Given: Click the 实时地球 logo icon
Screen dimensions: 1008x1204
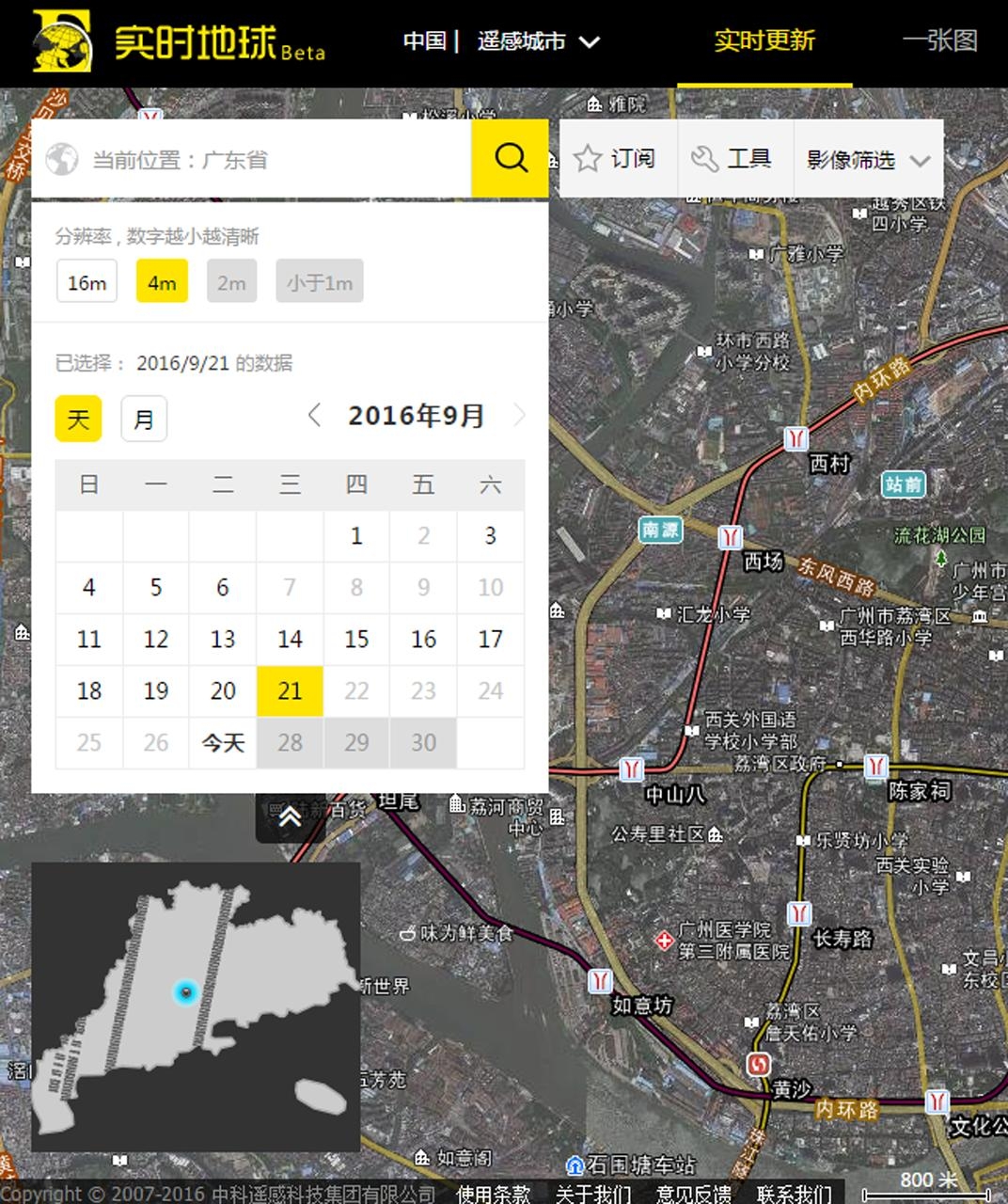Looking at the screenshot, I should point(62,41).
